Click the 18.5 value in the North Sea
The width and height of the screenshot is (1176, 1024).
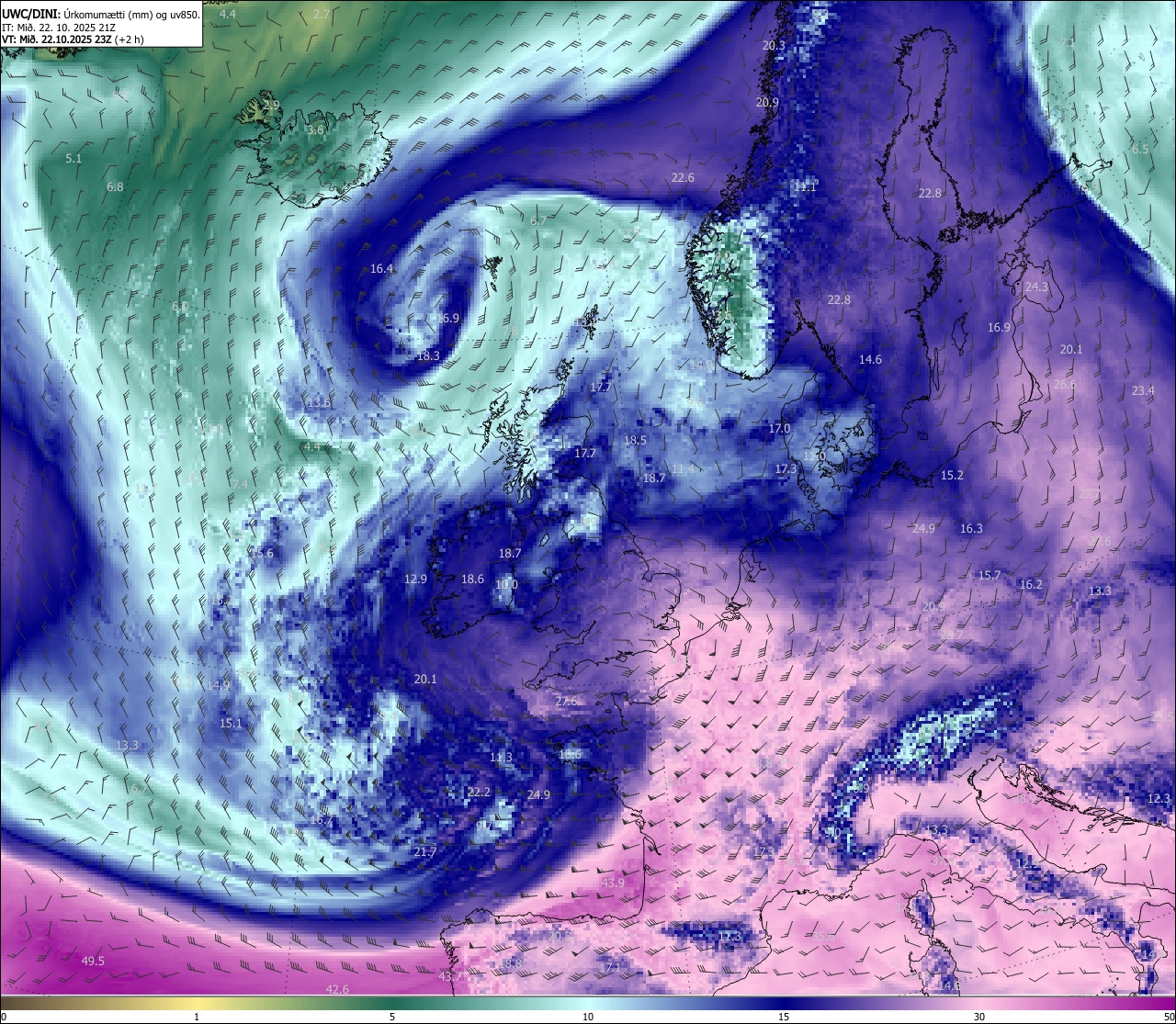(635, 441)
